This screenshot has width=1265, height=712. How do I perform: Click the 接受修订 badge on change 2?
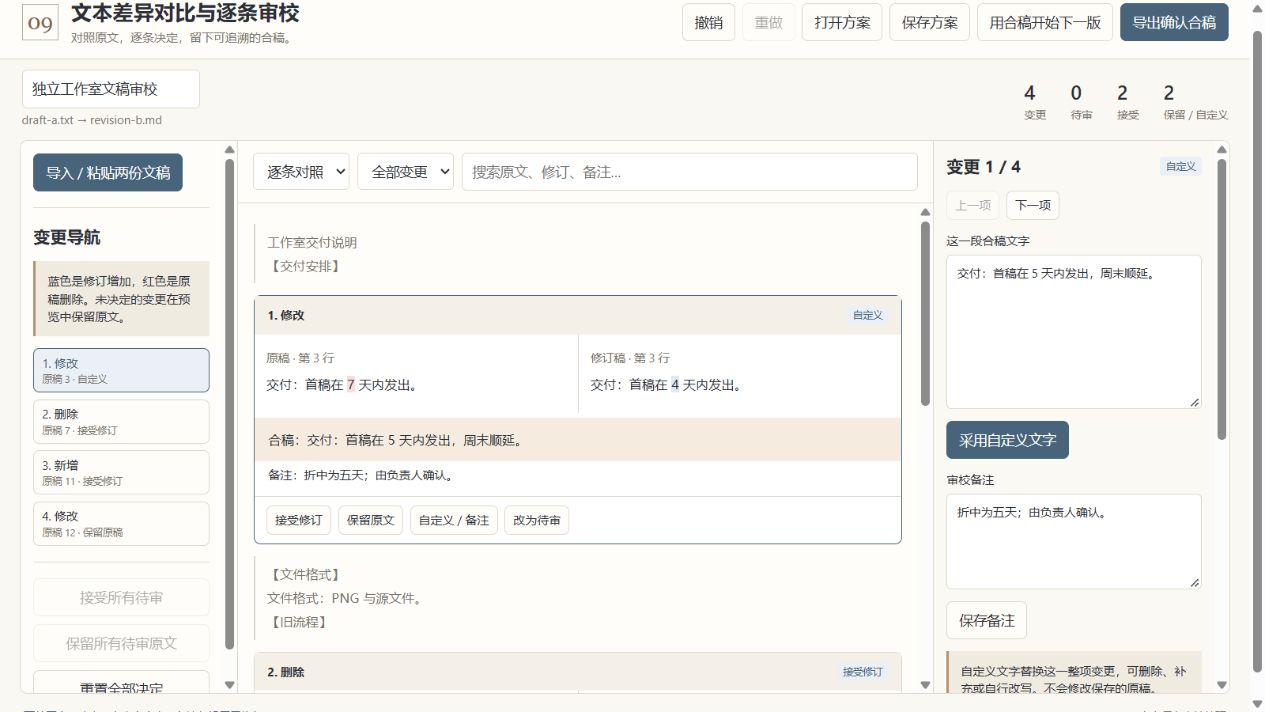click(x=863, y=672)
